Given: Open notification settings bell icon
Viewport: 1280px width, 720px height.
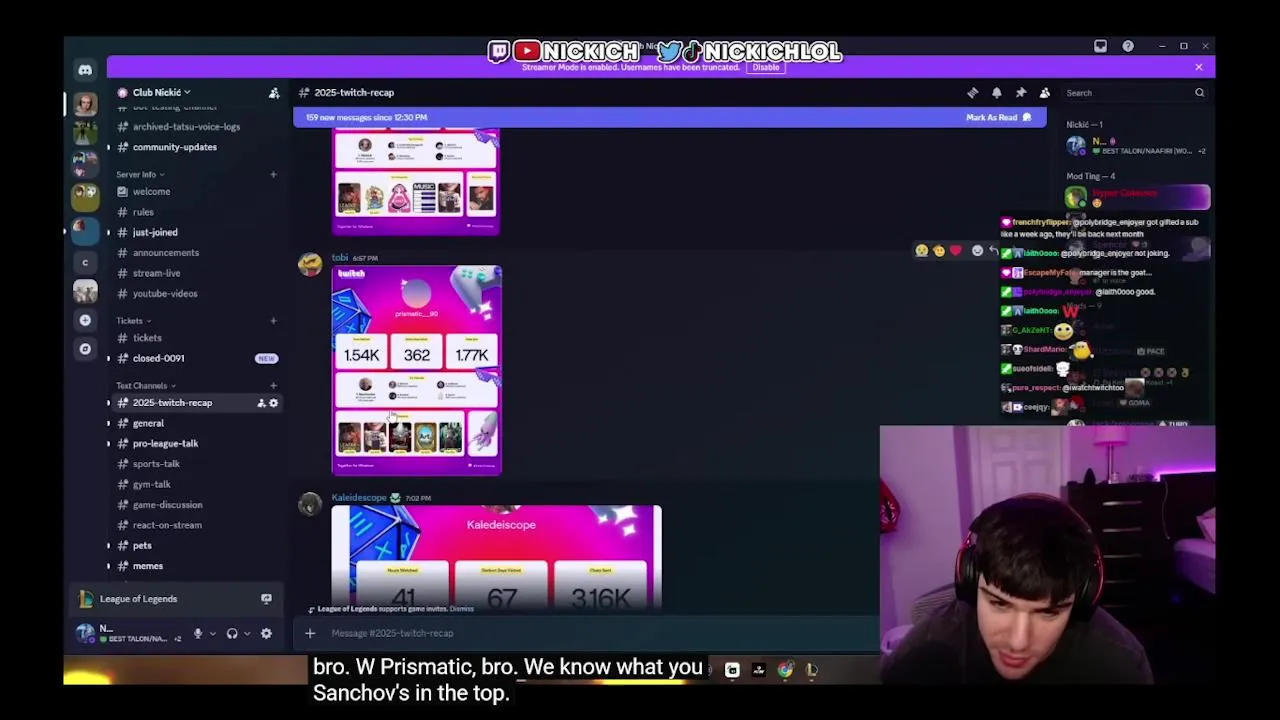Looking at the screenshot, I should pos(997,93).
